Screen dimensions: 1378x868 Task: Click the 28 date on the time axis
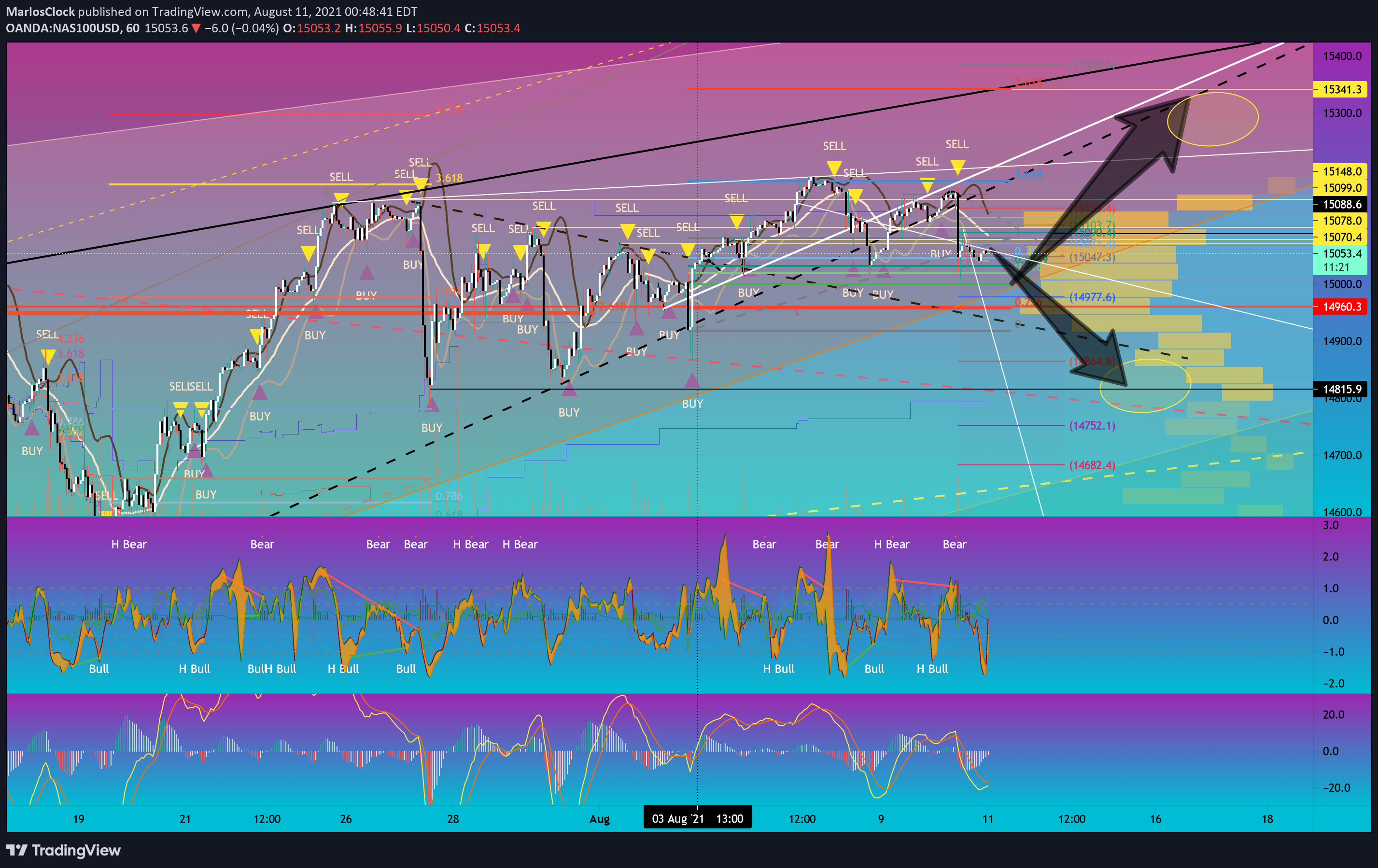(453, 819)
